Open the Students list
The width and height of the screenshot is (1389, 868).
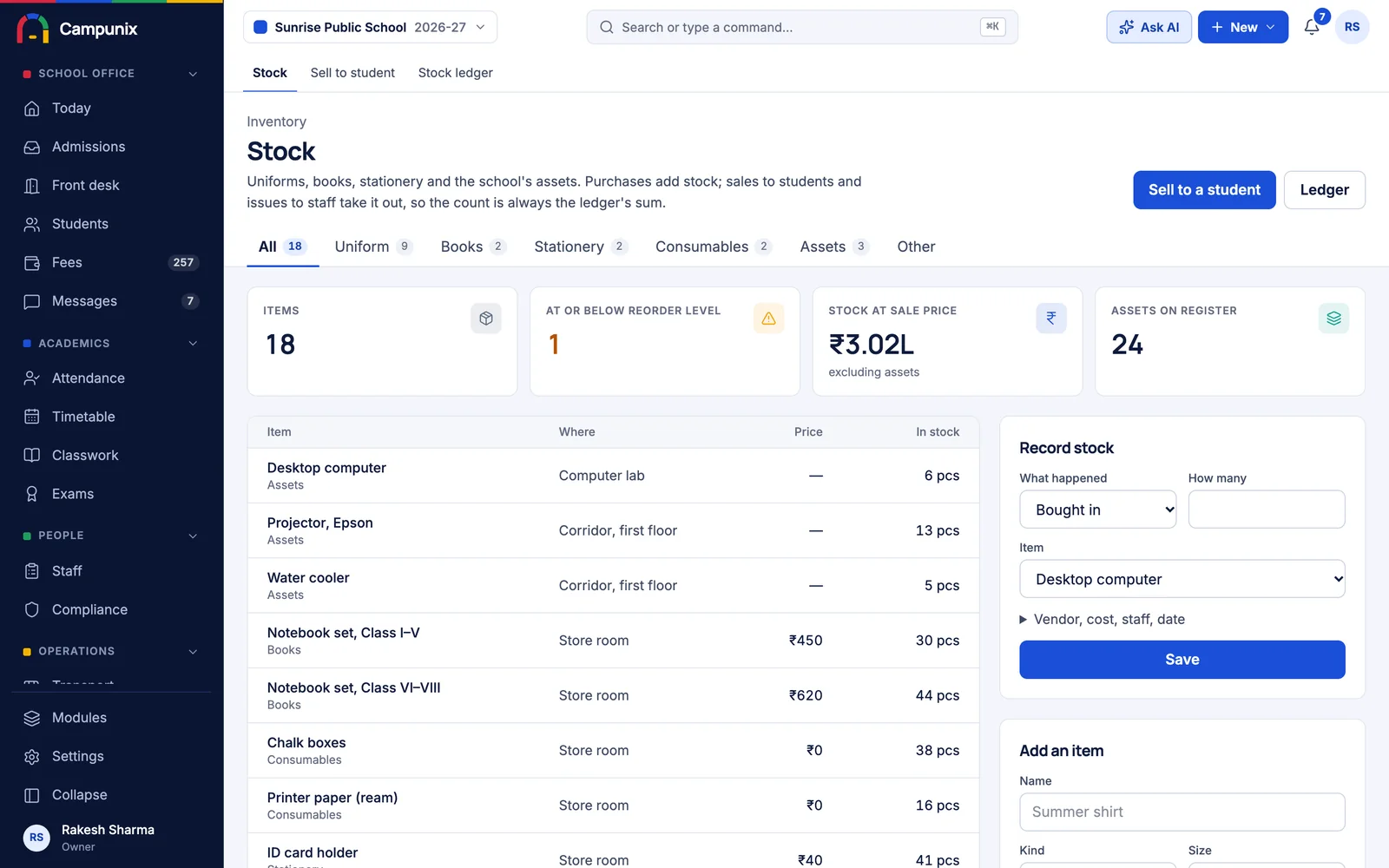(x=111, y=224)
